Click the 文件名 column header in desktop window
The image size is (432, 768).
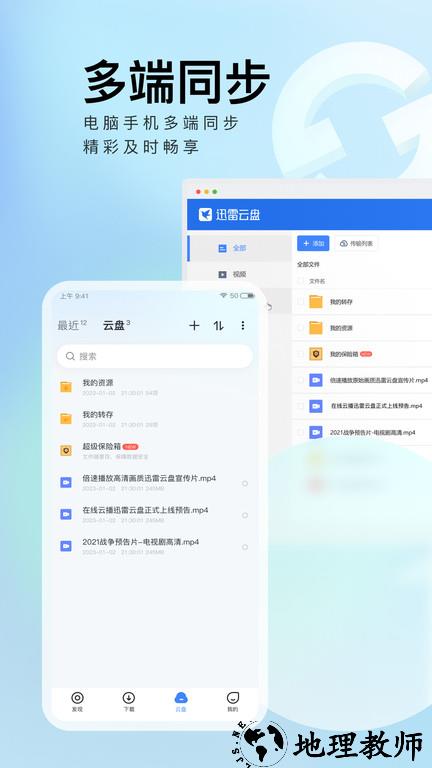tap(317, 282)
